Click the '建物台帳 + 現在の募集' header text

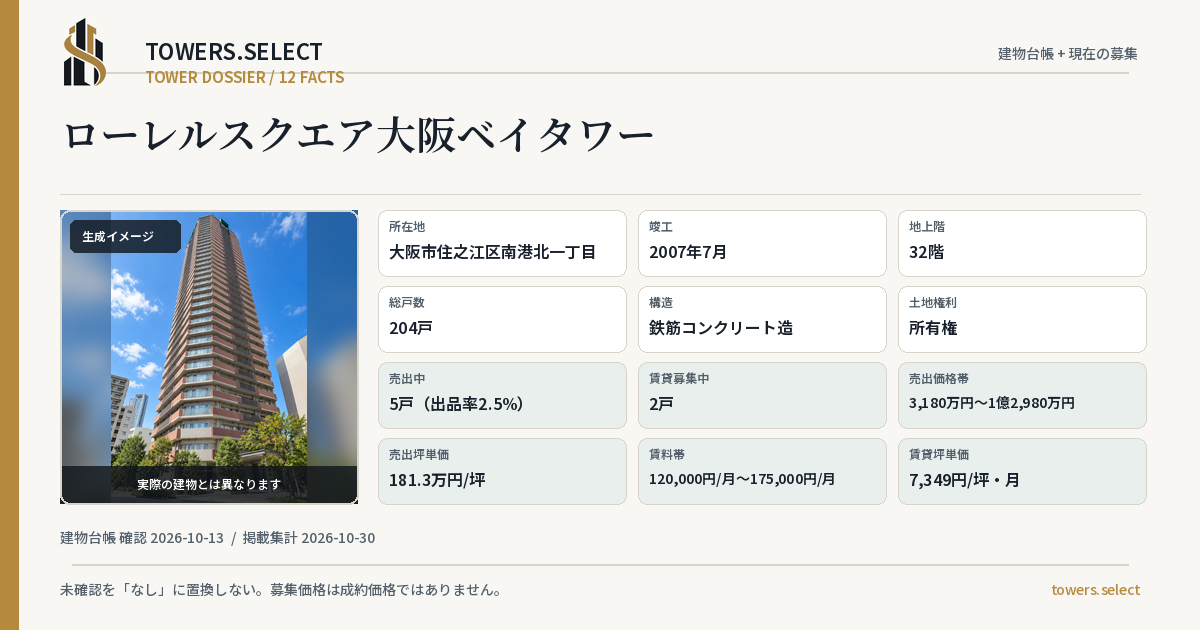click(1068, 53)
